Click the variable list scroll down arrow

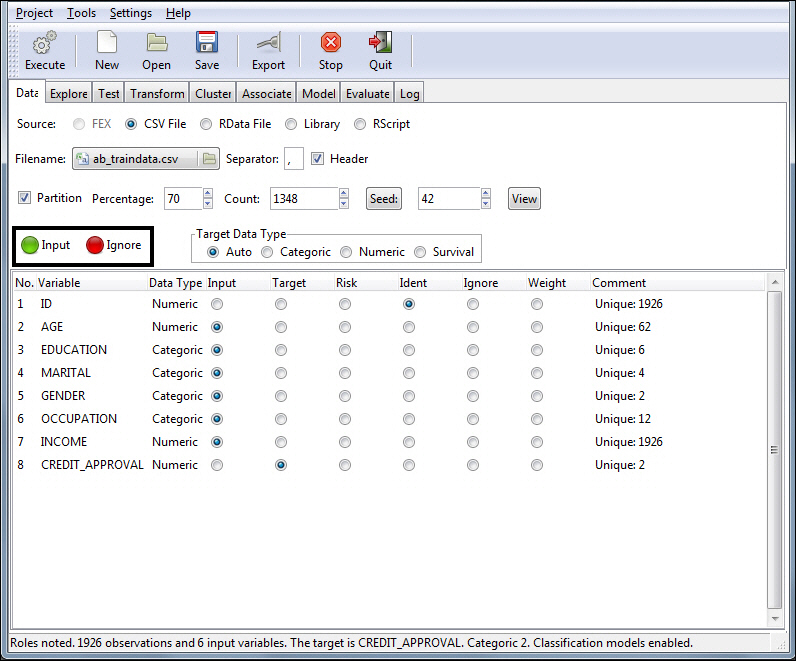775,619
